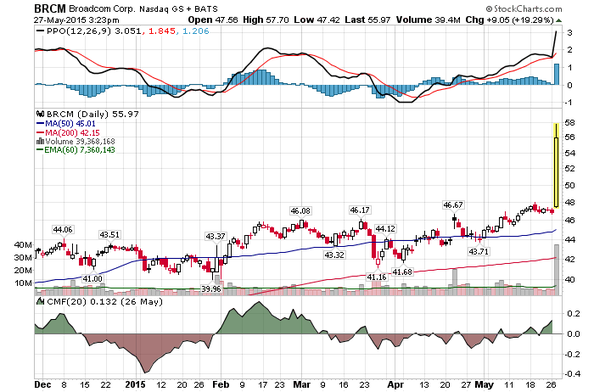Click the 27-May-2015 3:23pm timestamp

[x=77, y=20]
